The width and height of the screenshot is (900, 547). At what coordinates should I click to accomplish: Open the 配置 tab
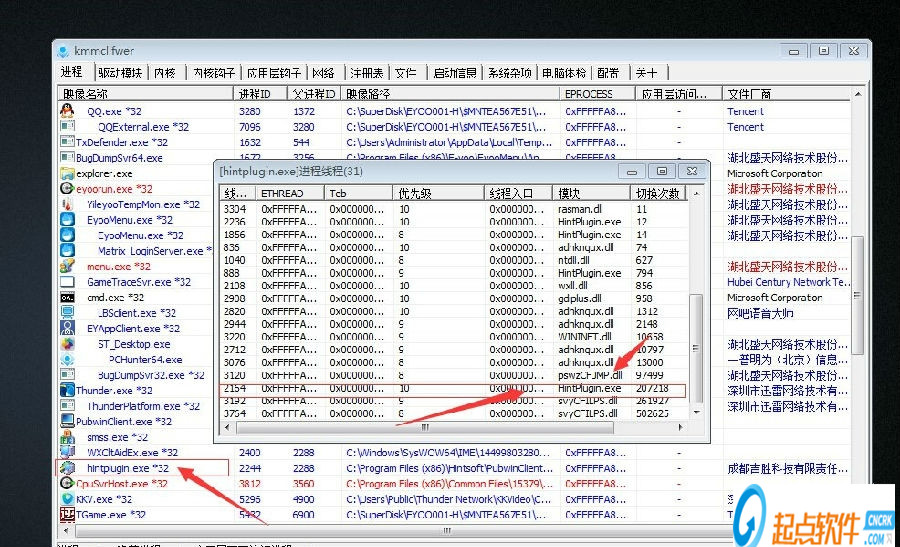[608, 73]
